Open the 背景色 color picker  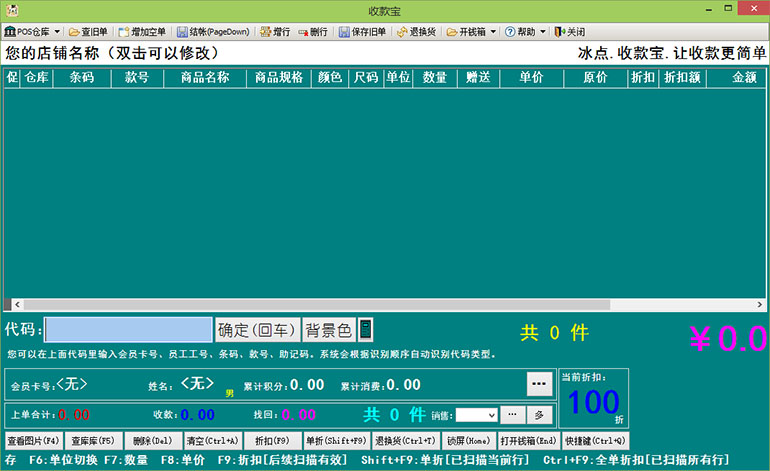point(329,330)
